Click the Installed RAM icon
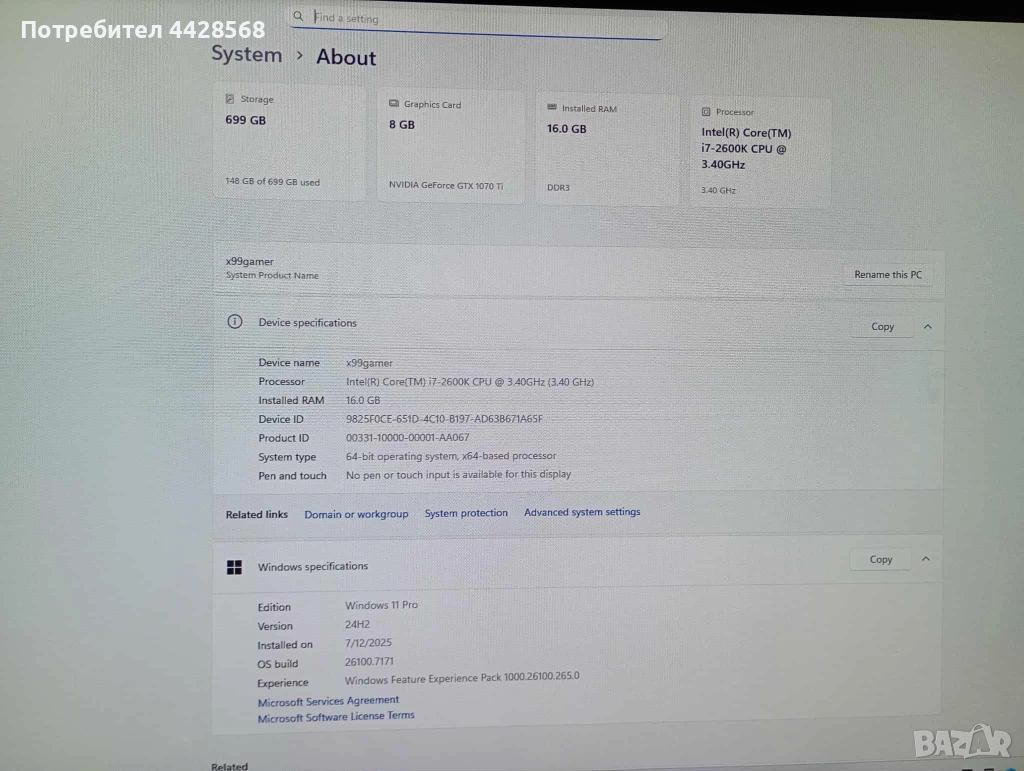The image size is (1024, 771). 552,107
